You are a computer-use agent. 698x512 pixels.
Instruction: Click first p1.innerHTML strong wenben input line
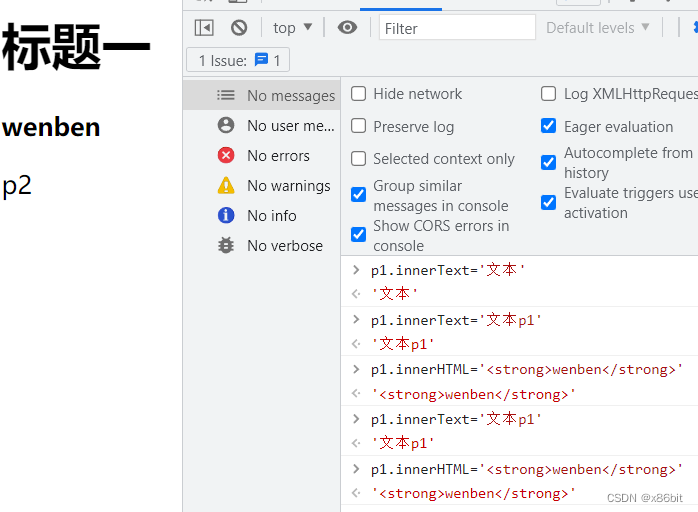527,370
